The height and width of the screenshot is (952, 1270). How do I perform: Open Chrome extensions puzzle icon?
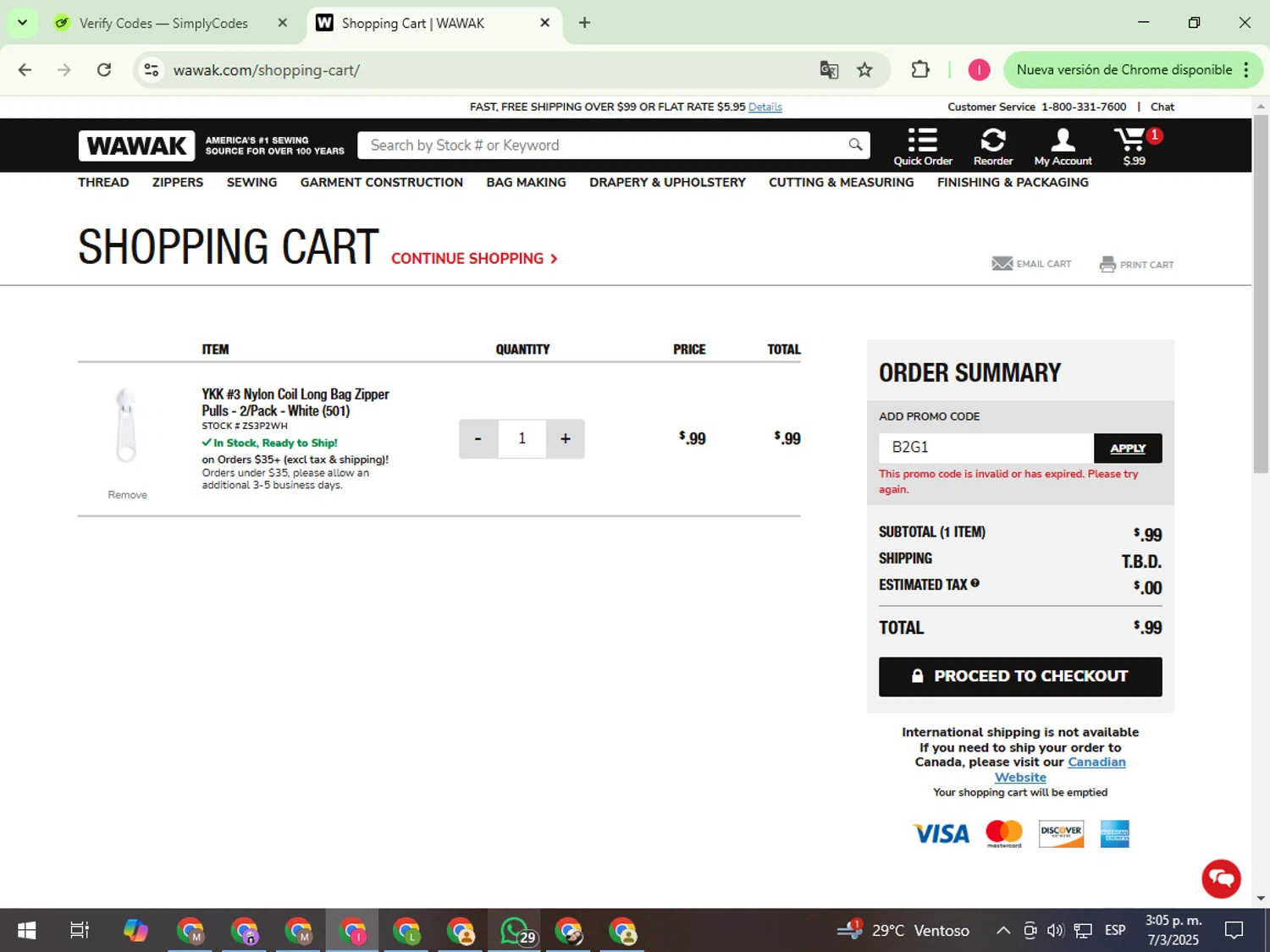click(920, 70)
